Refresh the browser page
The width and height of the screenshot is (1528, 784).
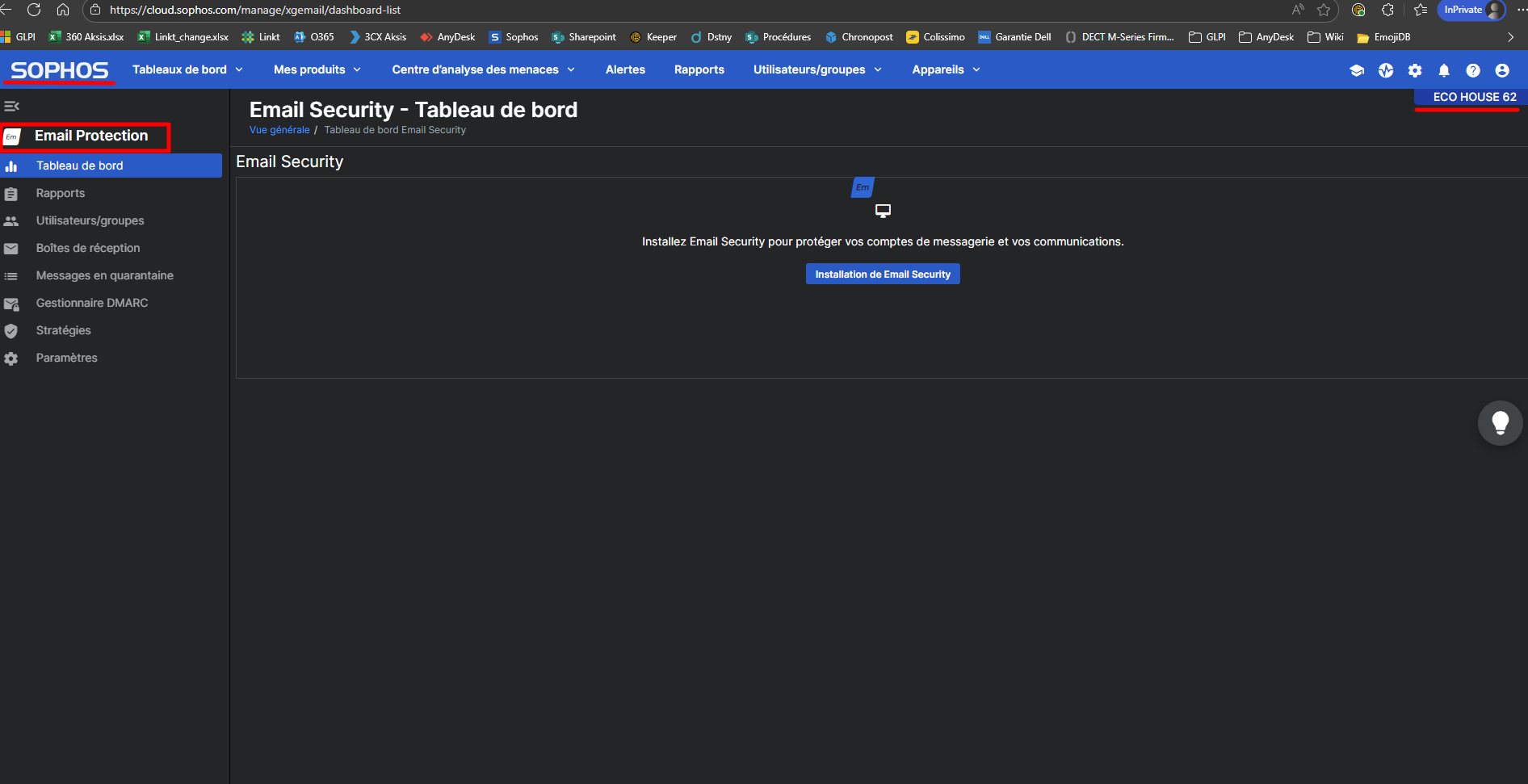34,10
